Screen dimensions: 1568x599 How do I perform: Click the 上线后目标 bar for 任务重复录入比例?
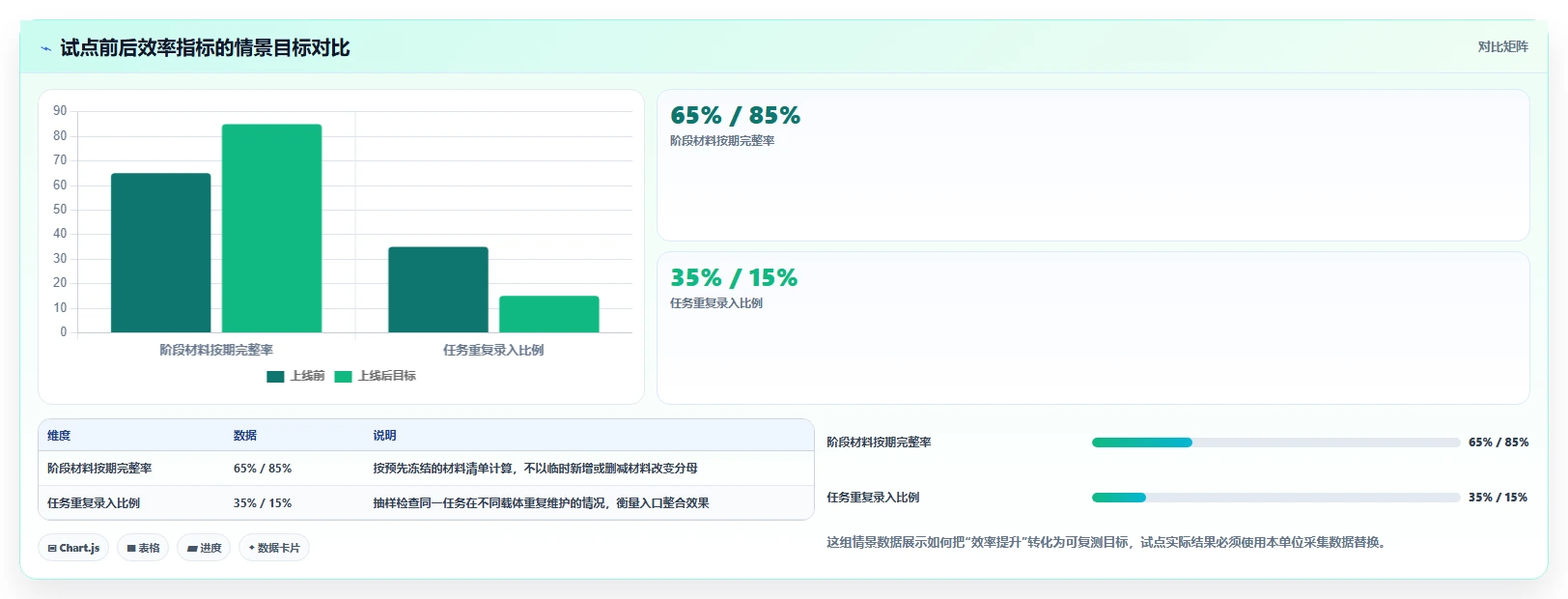(x=549, y=314)
